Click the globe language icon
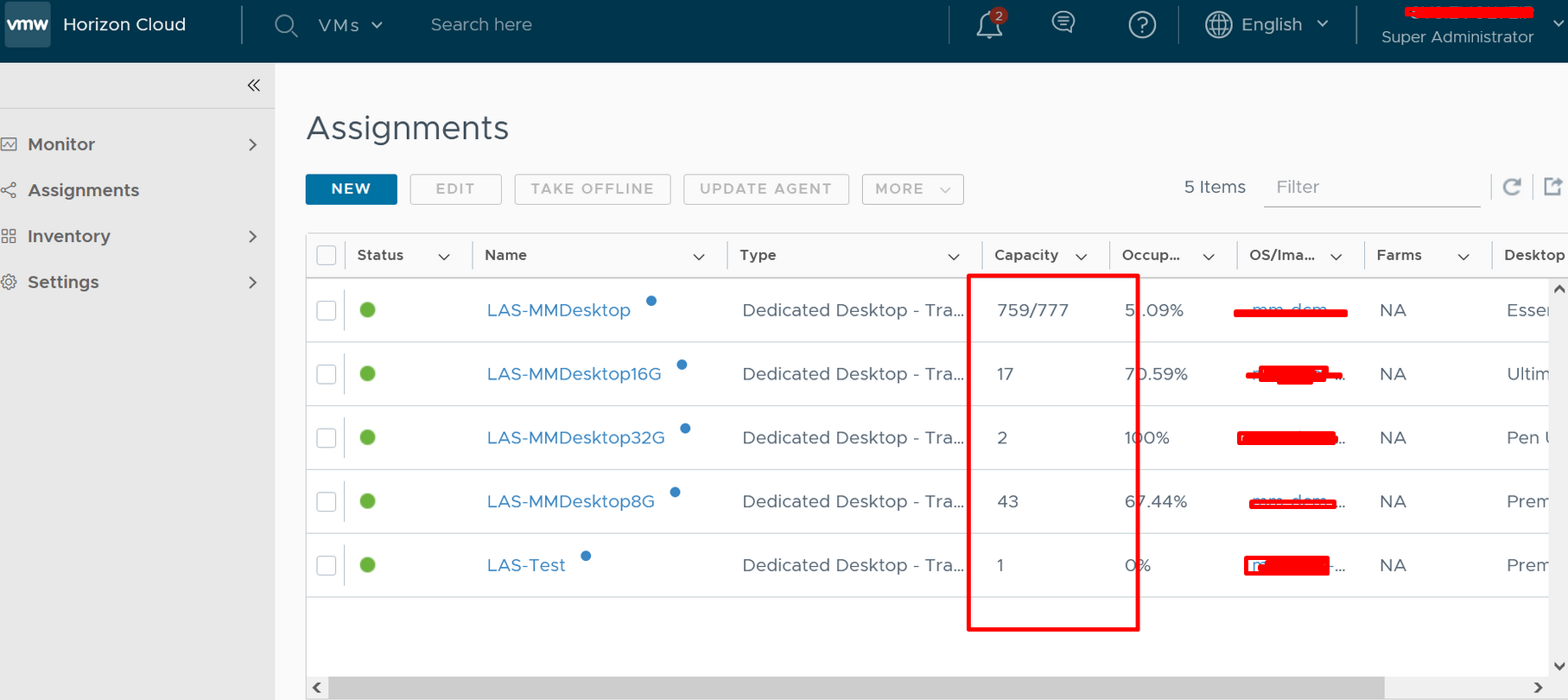The height and width of the screenshot is (700, 1568). pos(1218,25)
